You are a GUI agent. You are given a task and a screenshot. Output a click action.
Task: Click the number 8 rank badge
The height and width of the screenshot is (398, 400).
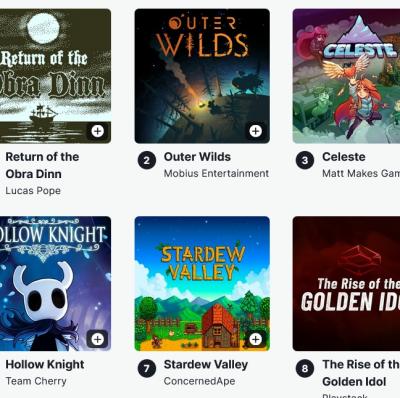tap(305, 368)
